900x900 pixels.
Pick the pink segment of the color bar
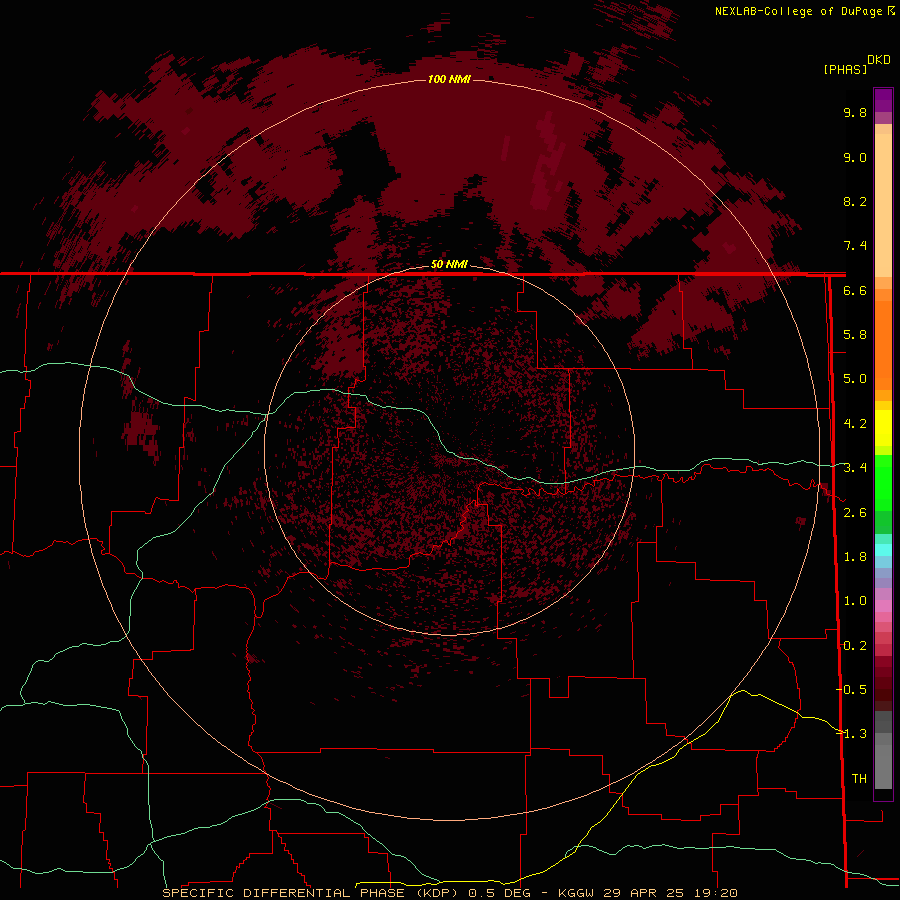coord(883,606)
